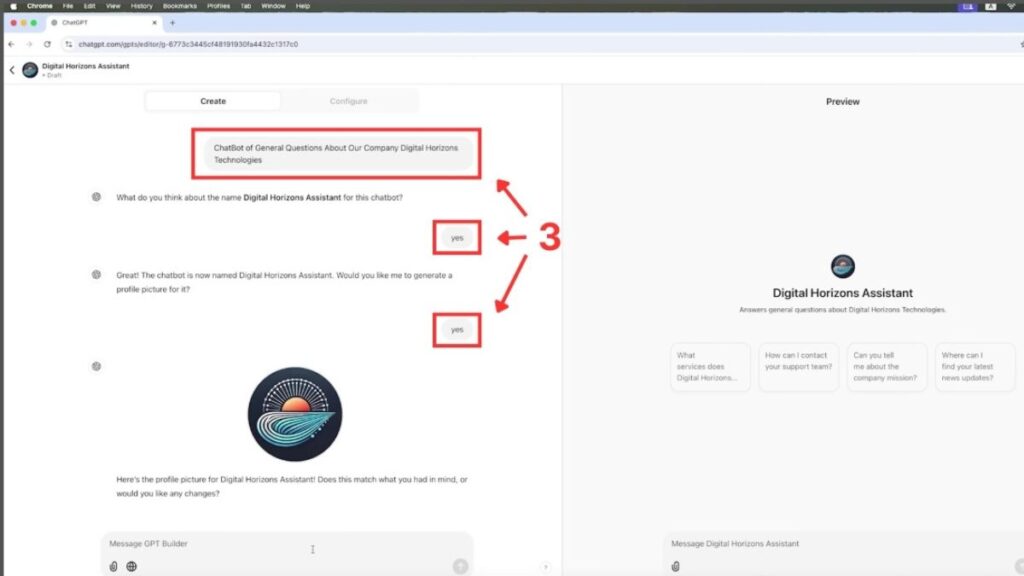Click 'Great! The chatbot is now named' message
The width and height of the screenshot is (1024, 576).
click(285, 282)
